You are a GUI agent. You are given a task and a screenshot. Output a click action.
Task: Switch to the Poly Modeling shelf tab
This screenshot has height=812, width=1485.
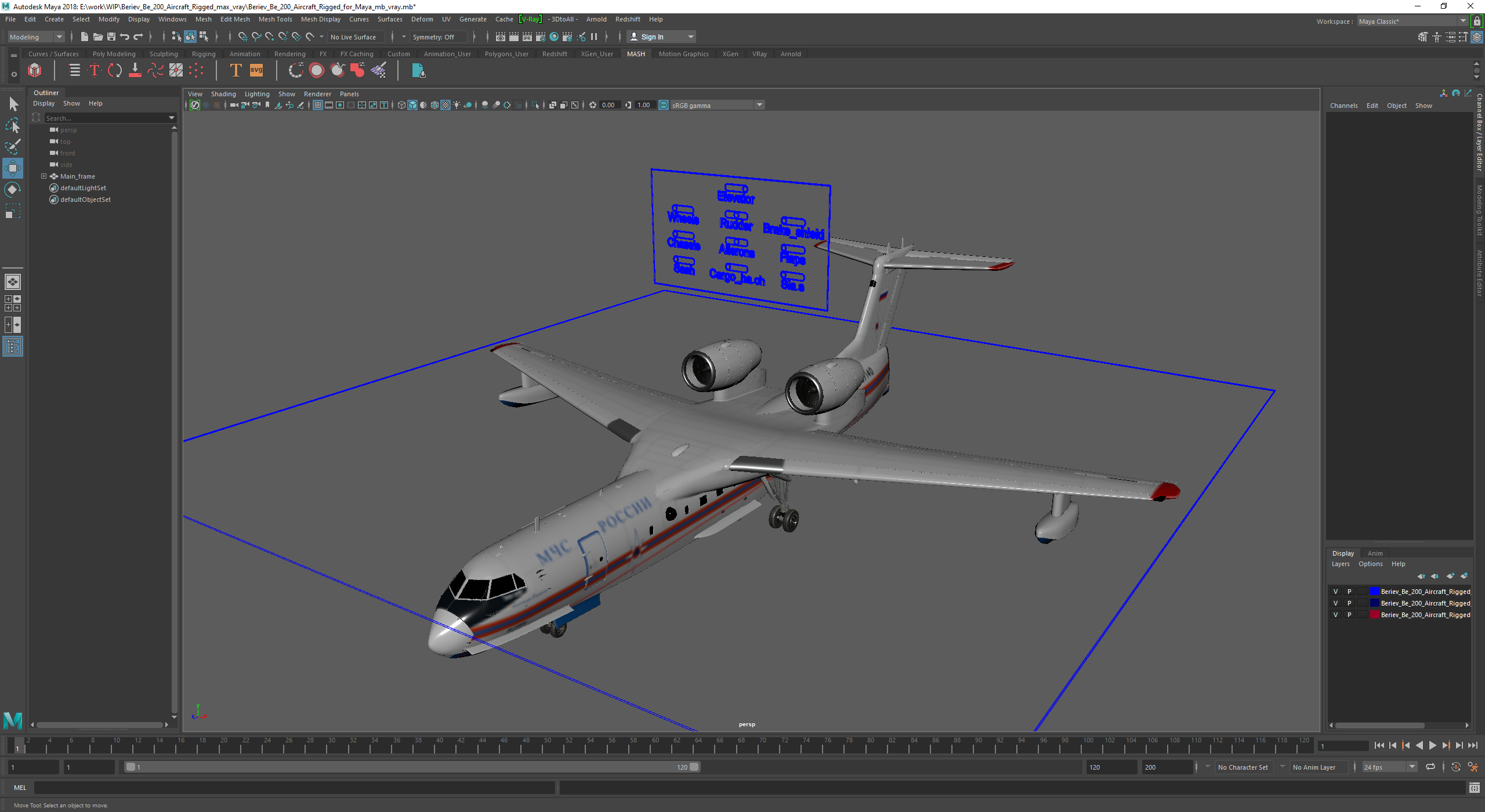click(114, 54)
